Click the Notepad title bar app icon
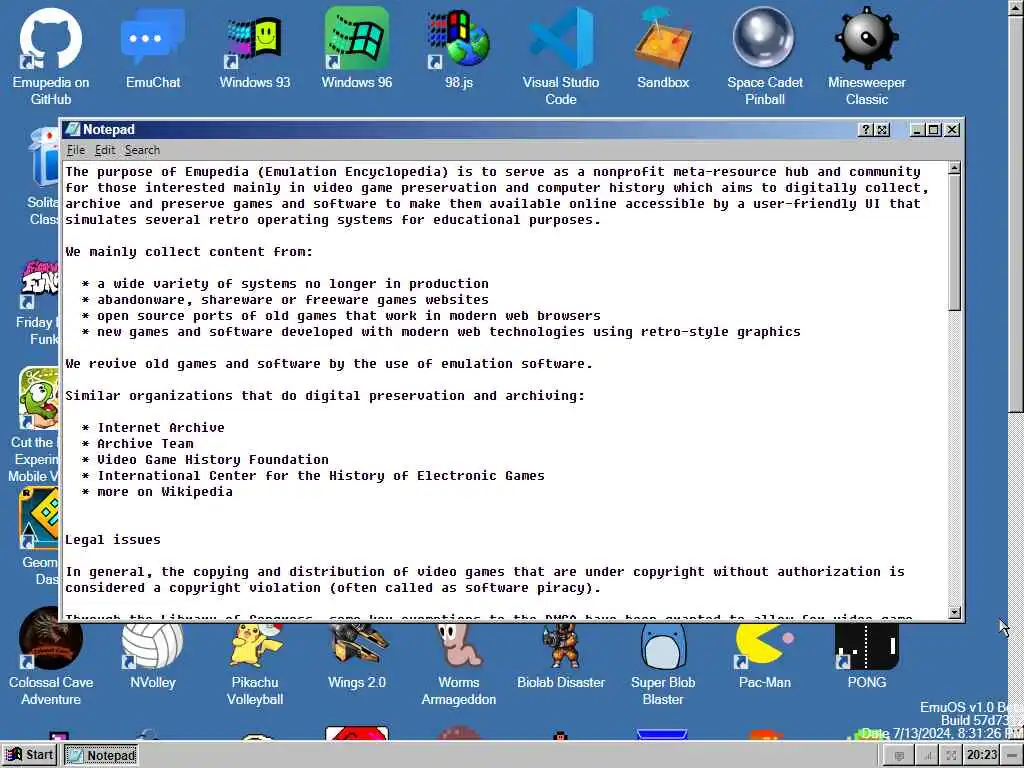Viewport: 1024px width, 768px height. click(72, 129)
